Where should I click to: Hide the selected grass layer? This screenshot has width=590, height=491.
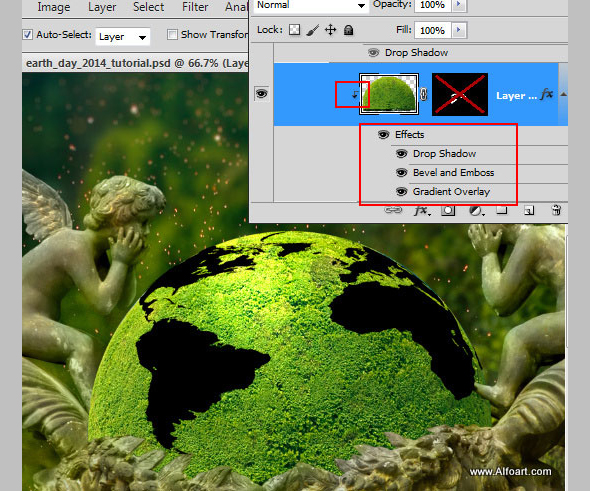pyautogui.click(x=262, y=94)
